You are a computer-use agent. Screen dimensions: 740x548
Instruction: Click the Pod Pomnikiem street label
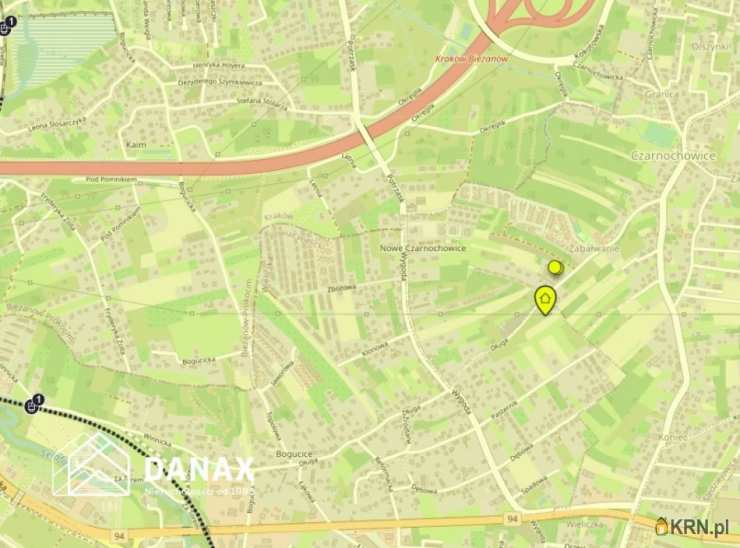click(111, 179)
